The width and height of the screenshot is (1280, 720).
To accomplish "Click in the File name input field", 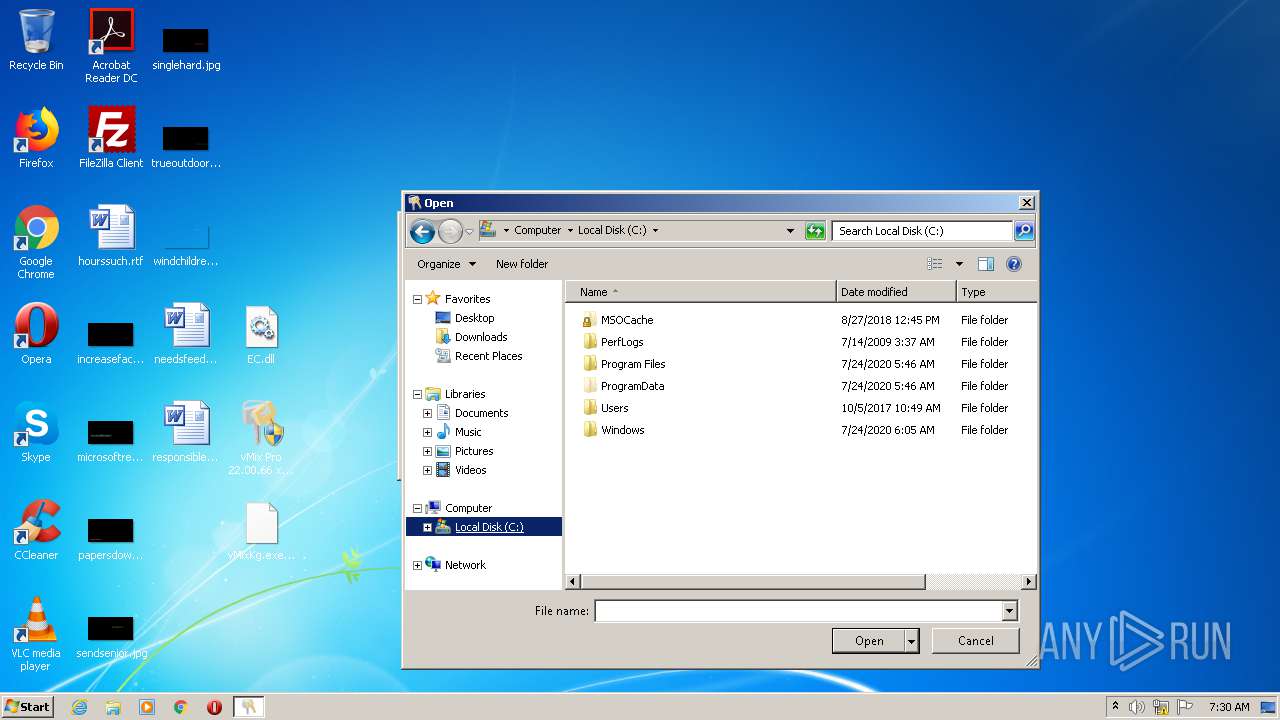I will tap(798, 611).
